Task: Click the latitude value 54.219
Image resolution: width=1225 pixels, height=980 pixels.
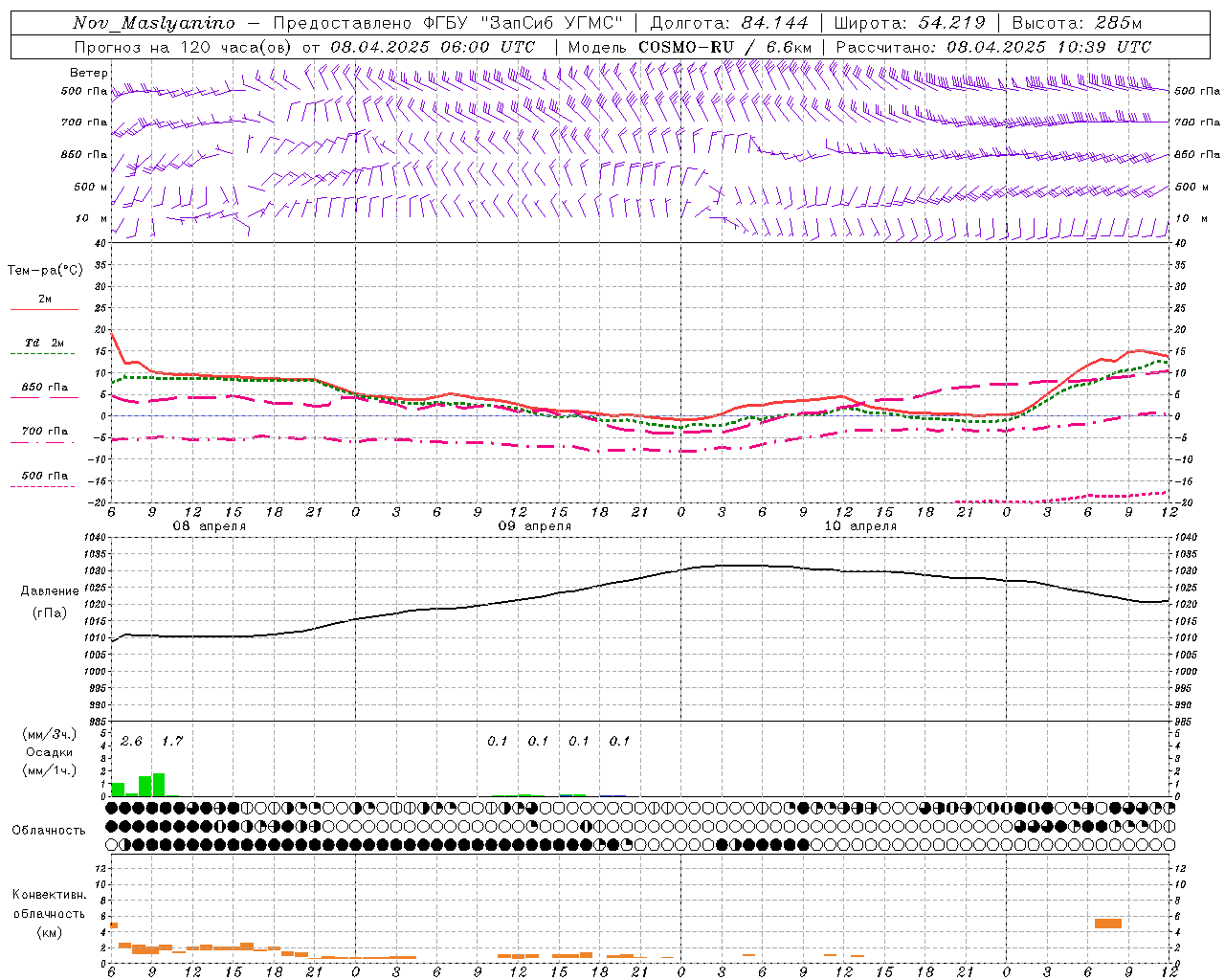Action: click(x=952, y=23)
